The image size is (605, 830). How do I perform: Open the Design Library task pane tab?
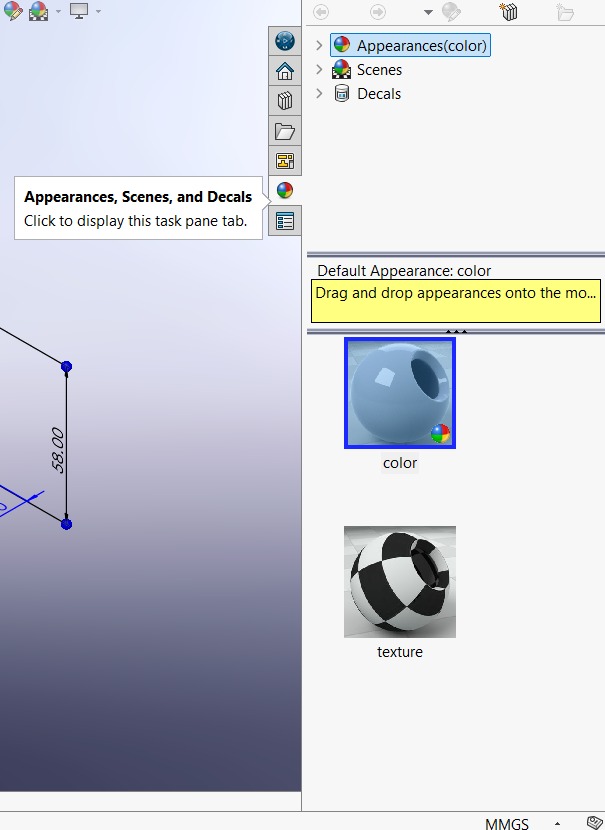coord(285,101)
